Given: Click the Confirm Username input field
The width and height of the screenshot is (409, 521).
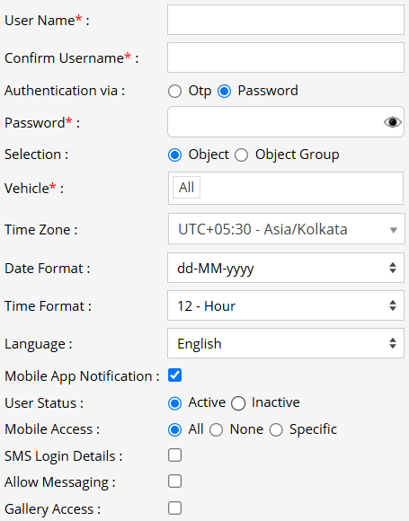Looking at the screenshot, I should (286, 57).
